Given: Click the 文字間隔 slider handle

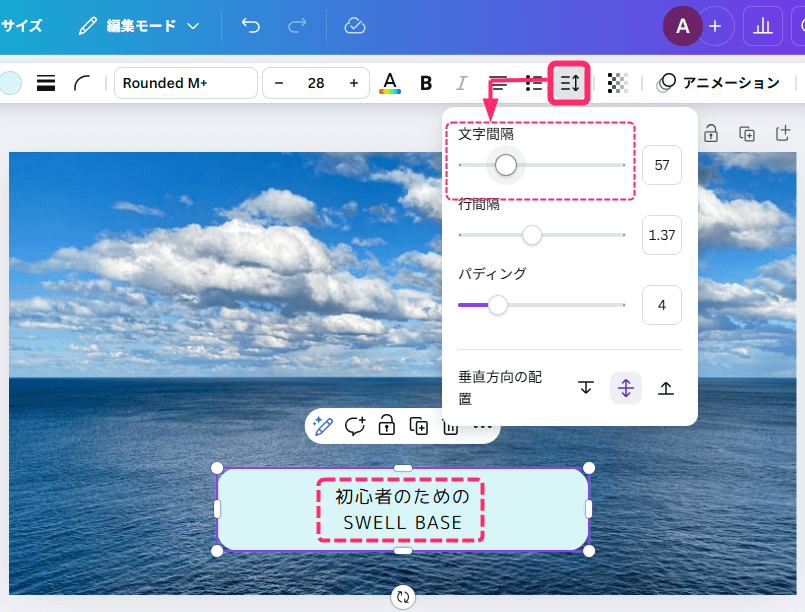Looking at the screenshot, I should point(506,165).
